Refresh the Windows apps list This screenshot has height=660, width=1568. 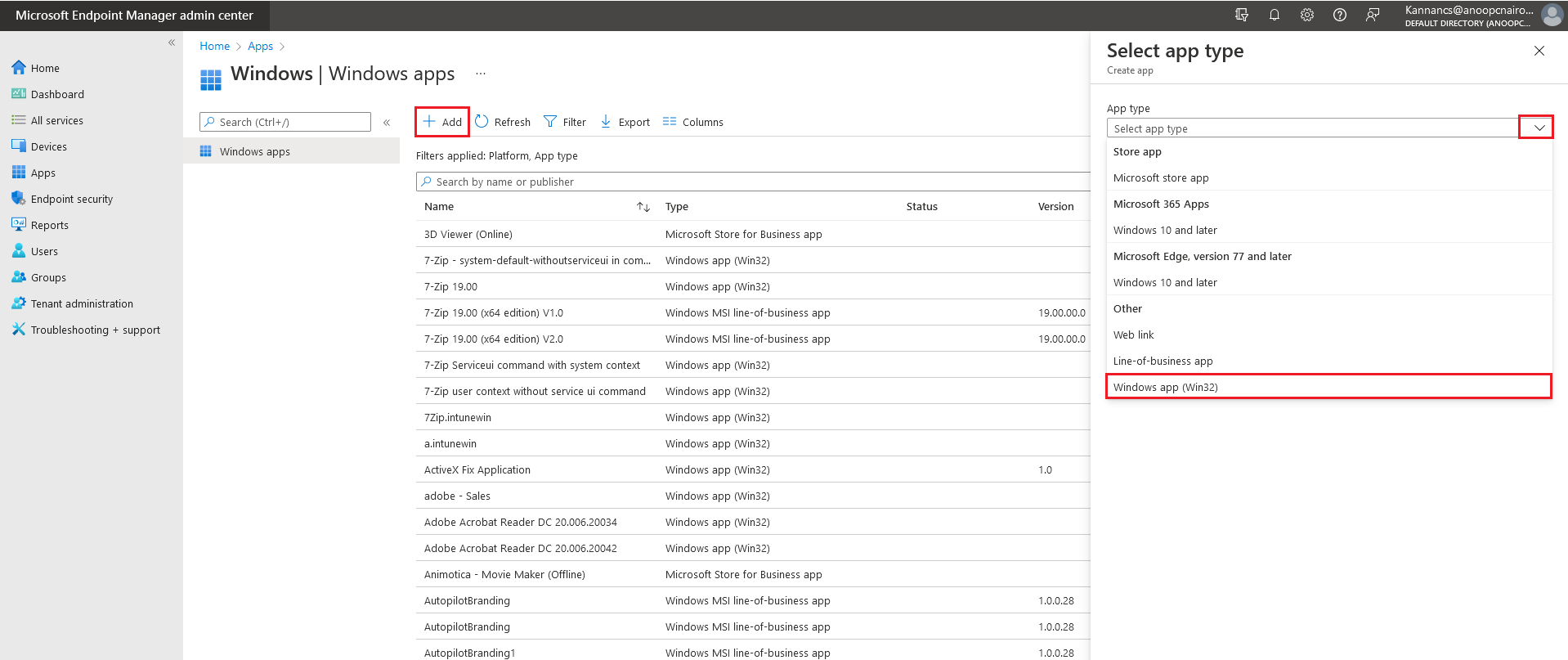point(503,122)
